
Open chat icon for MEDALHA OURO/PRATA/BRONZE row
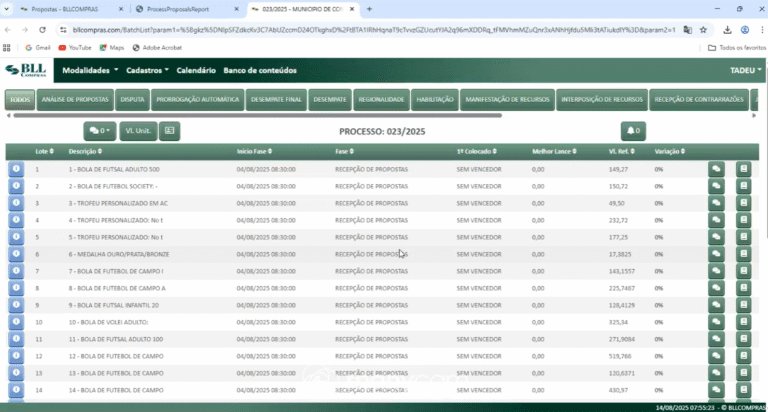(716, 254)
